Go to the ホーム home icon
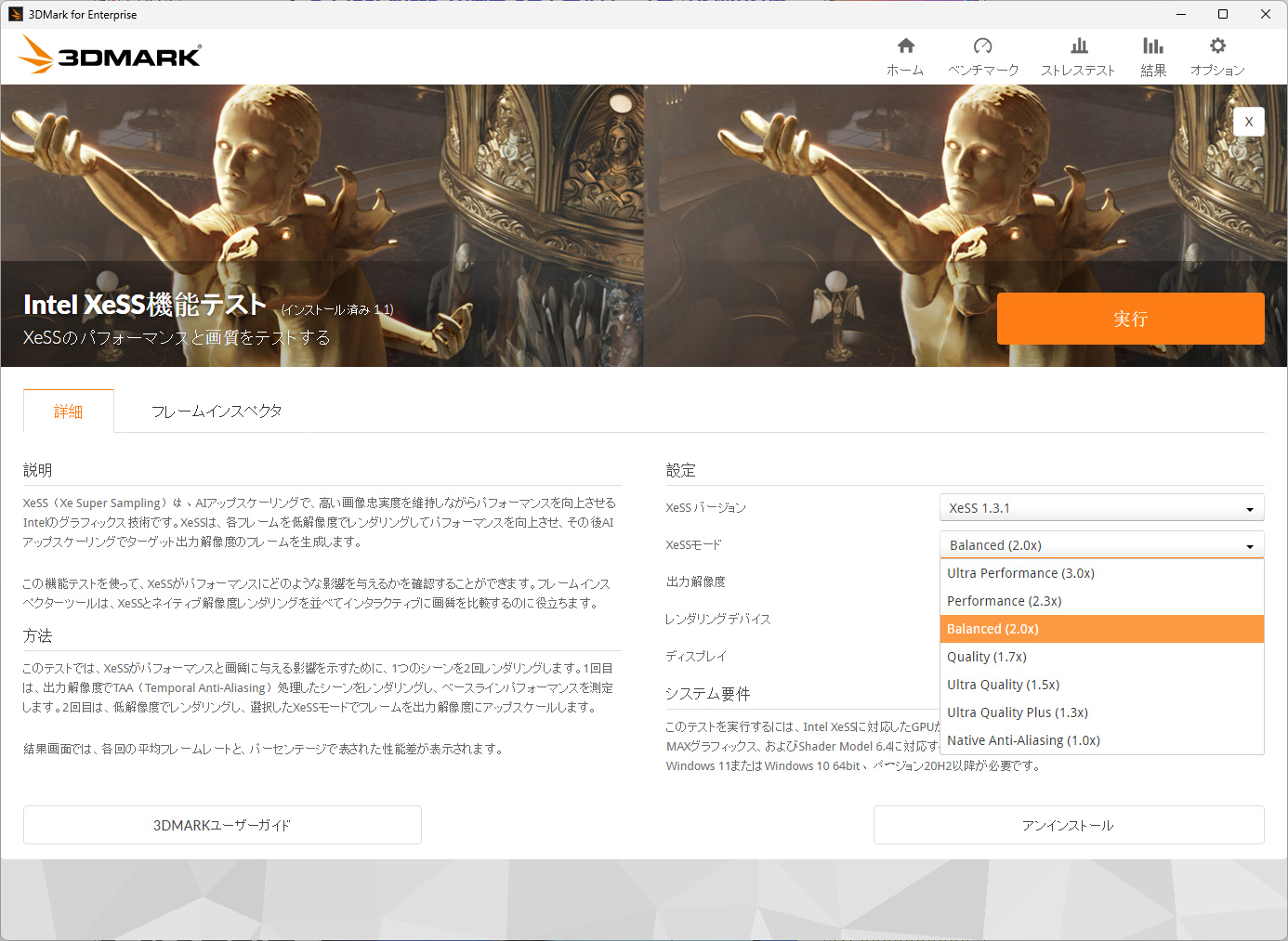The width and height of the screenshot is (1288, 941). 905,46
